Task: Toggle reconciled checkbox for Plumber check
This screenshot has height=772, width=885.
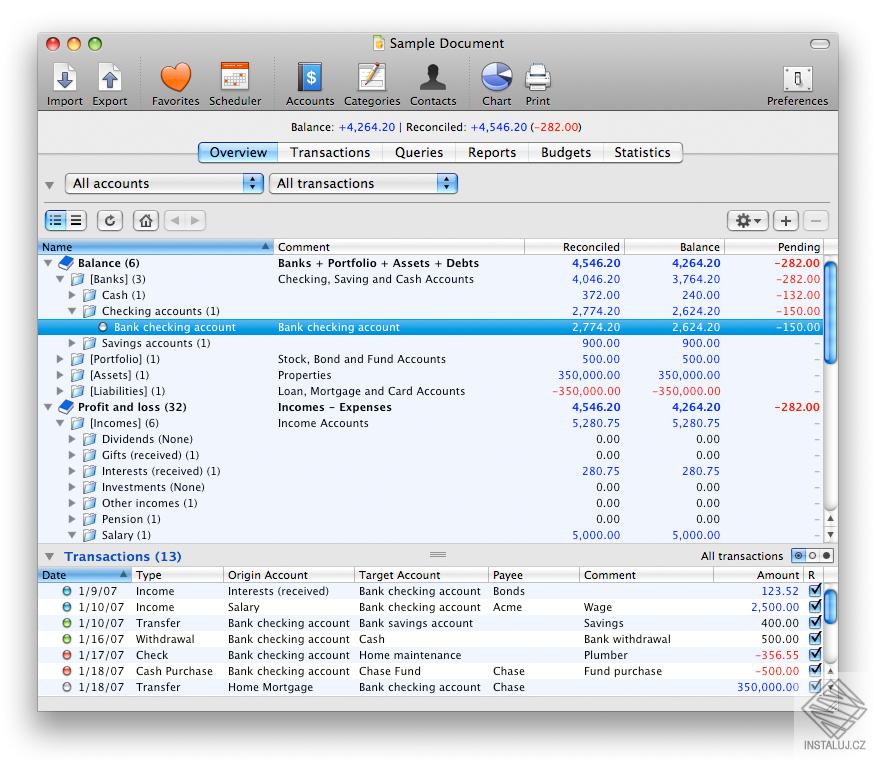Action: [x=814, y=655]
